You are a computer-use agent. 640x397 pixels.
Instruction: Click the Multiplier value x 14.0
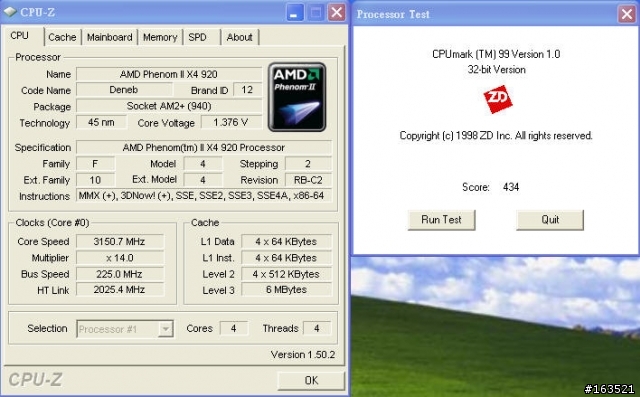(x=120, y=258)
